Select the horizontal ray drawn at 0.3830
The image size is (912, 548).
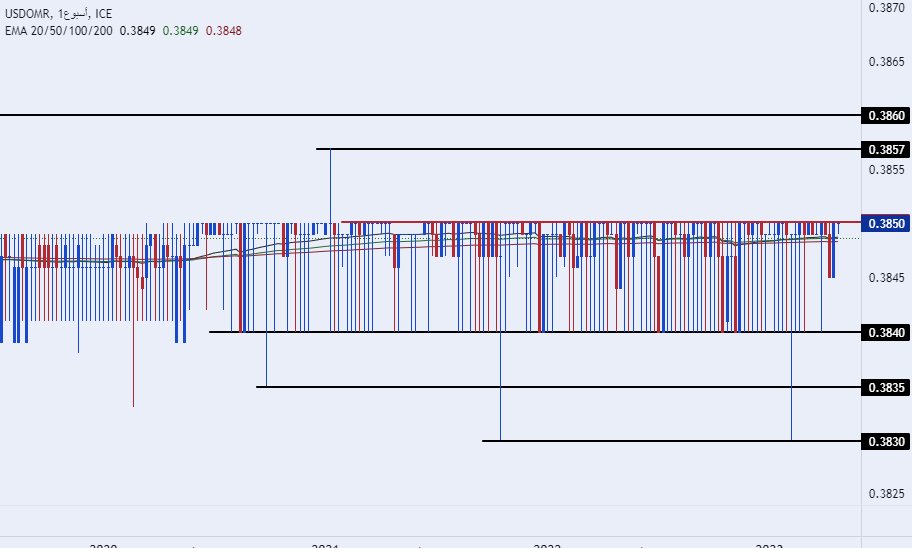(672, 441)
